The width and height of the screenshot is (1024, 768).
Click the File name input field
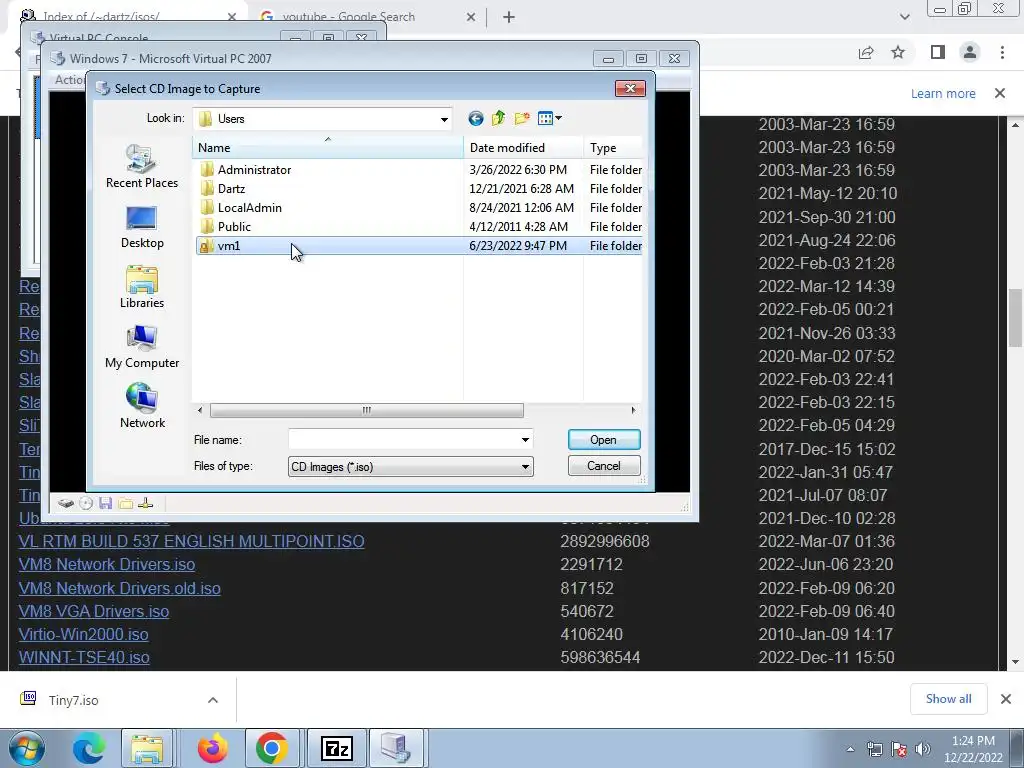(404, 440)
